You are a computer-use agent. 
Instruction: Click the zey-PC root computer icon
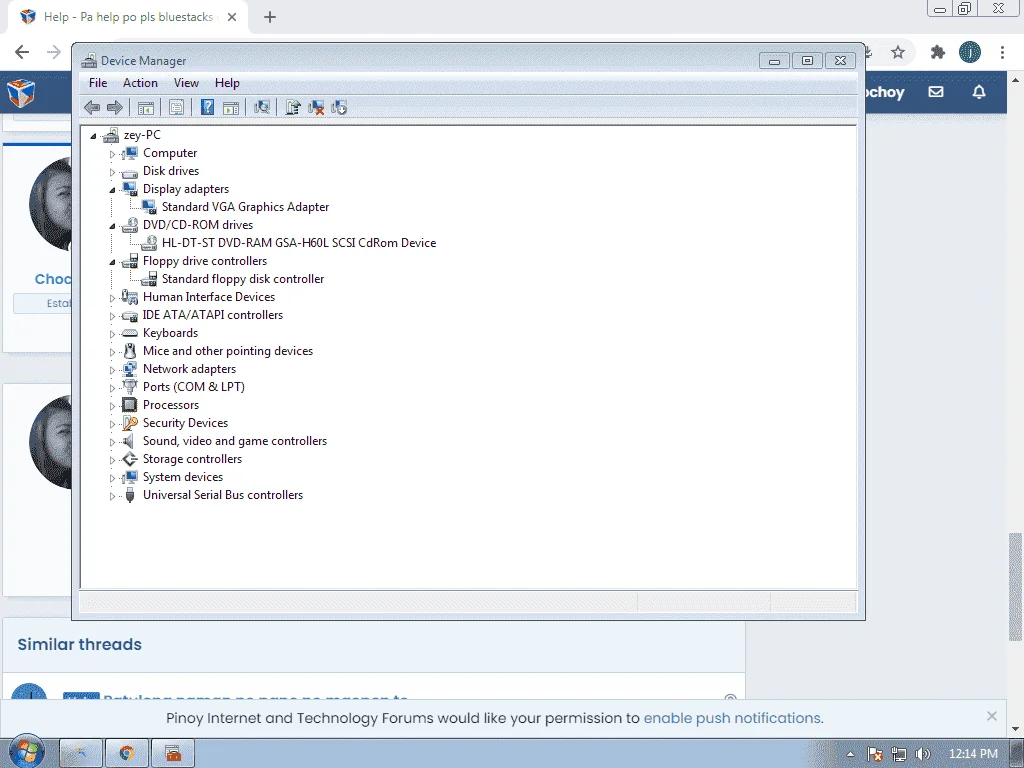point(111,135)
